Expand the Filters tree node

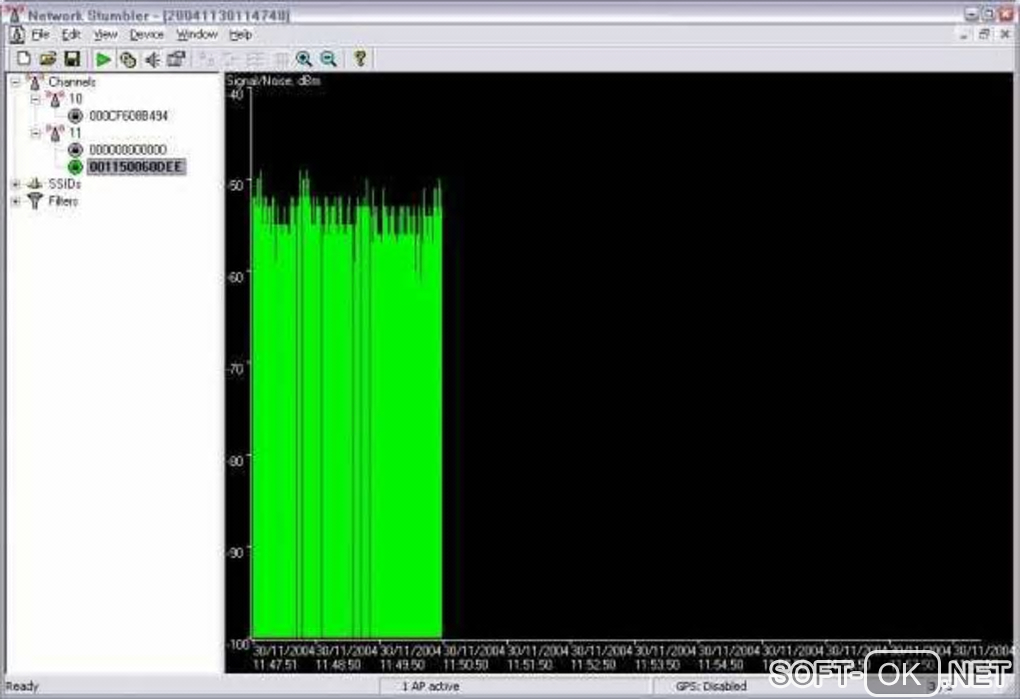pos(16,201)
